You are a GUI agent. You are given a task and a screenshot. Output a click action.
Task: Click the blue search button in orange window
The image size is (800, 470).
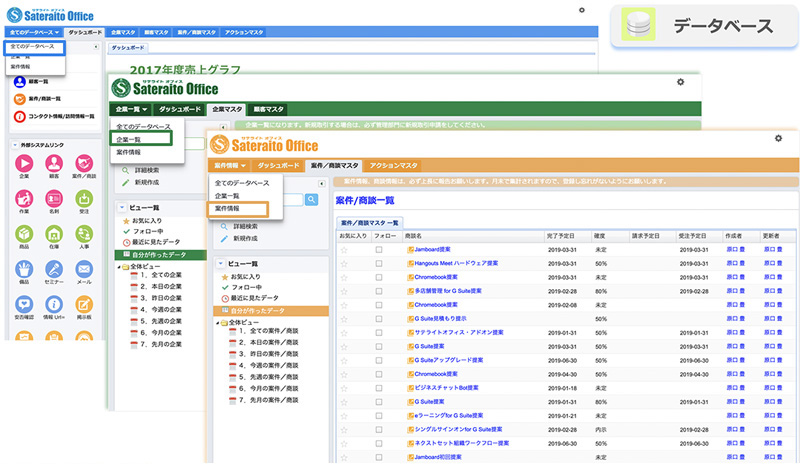(311, 200)
